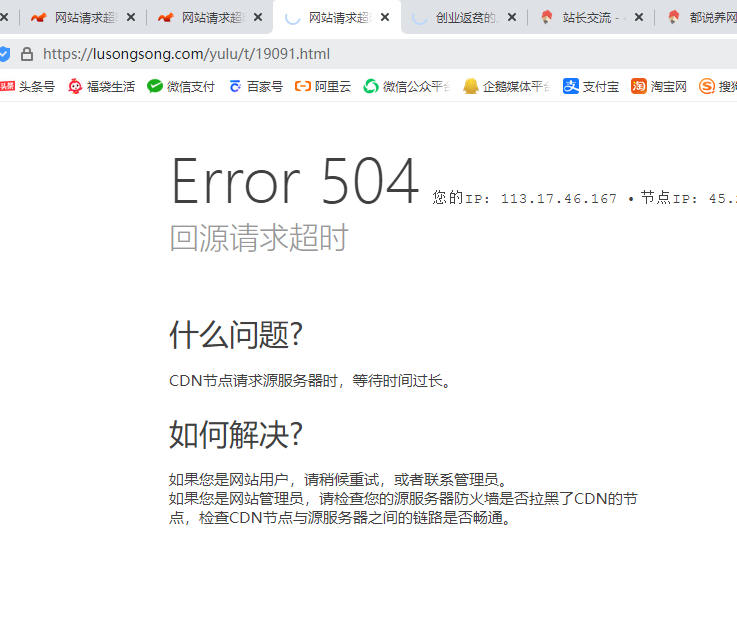
Task: Click the Toutiao red bookmark icon
Action: tap(7, 86)
